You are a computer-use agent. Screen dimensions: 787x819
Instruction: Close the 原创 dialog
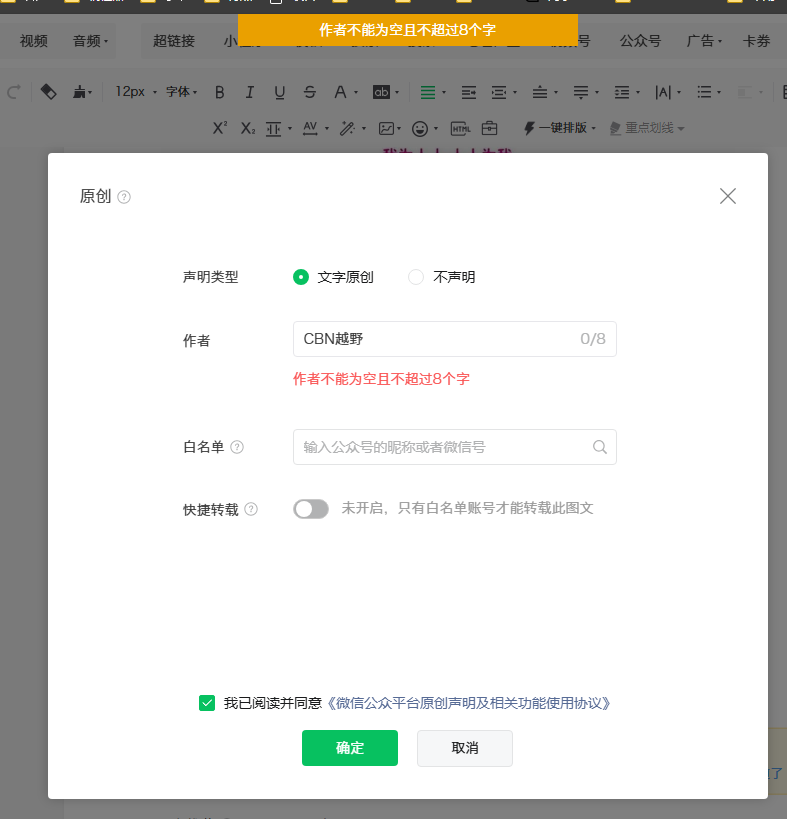click(727, 196)
